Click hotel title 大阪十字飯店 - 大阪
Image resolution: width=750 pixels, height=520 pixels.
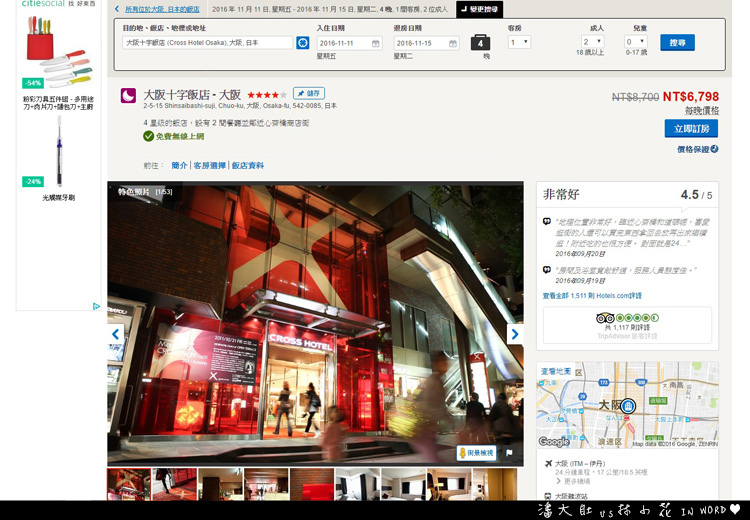pos(192,95)
